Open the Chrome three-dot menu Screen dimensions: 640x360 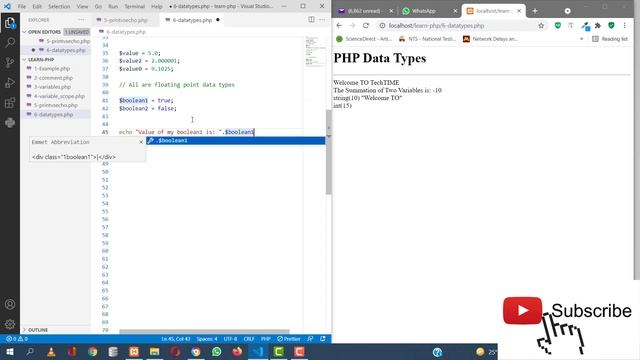[x=624, y=25]
